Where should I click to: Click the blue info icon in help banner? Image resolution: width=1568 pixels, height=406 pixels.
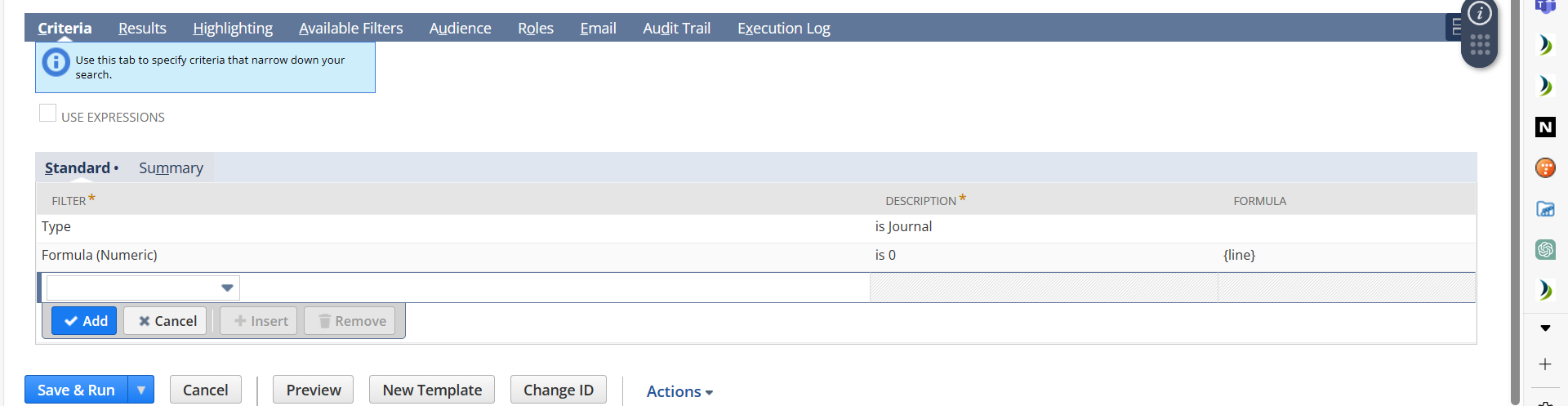point(56,62)
